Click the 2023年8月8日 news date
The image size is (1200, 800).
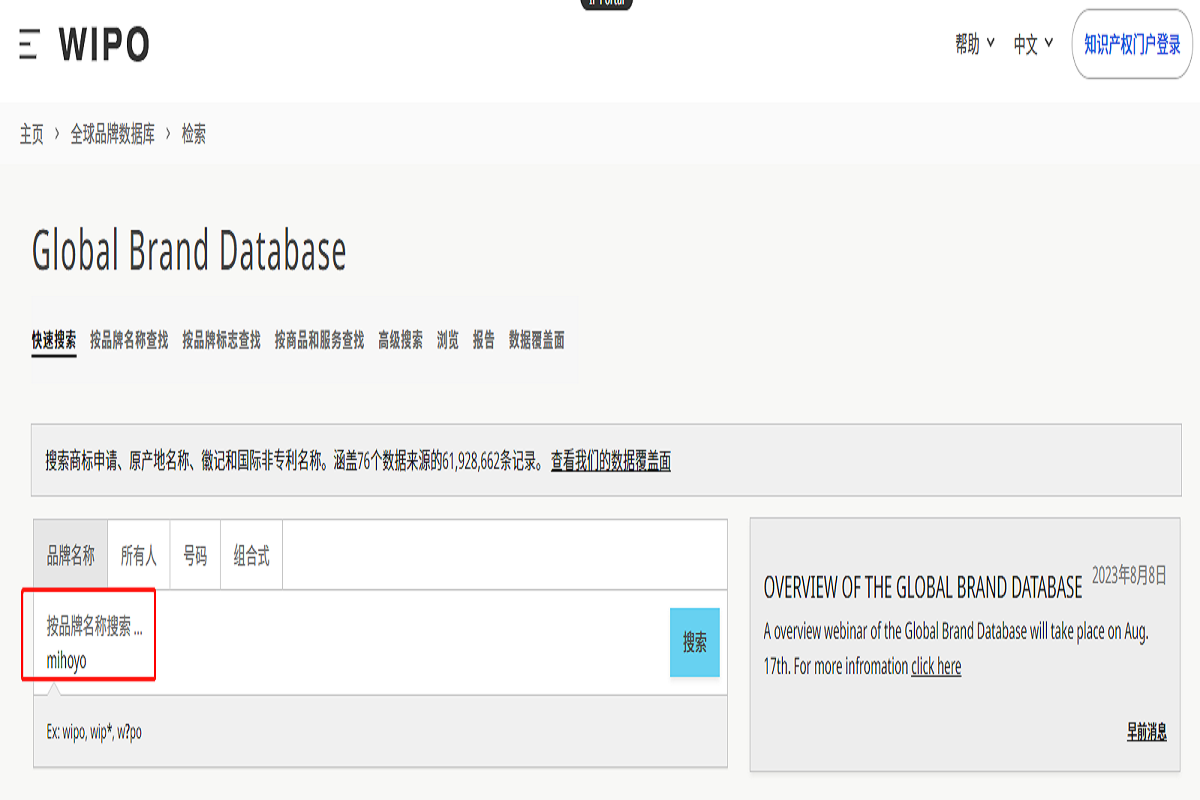1130,575
